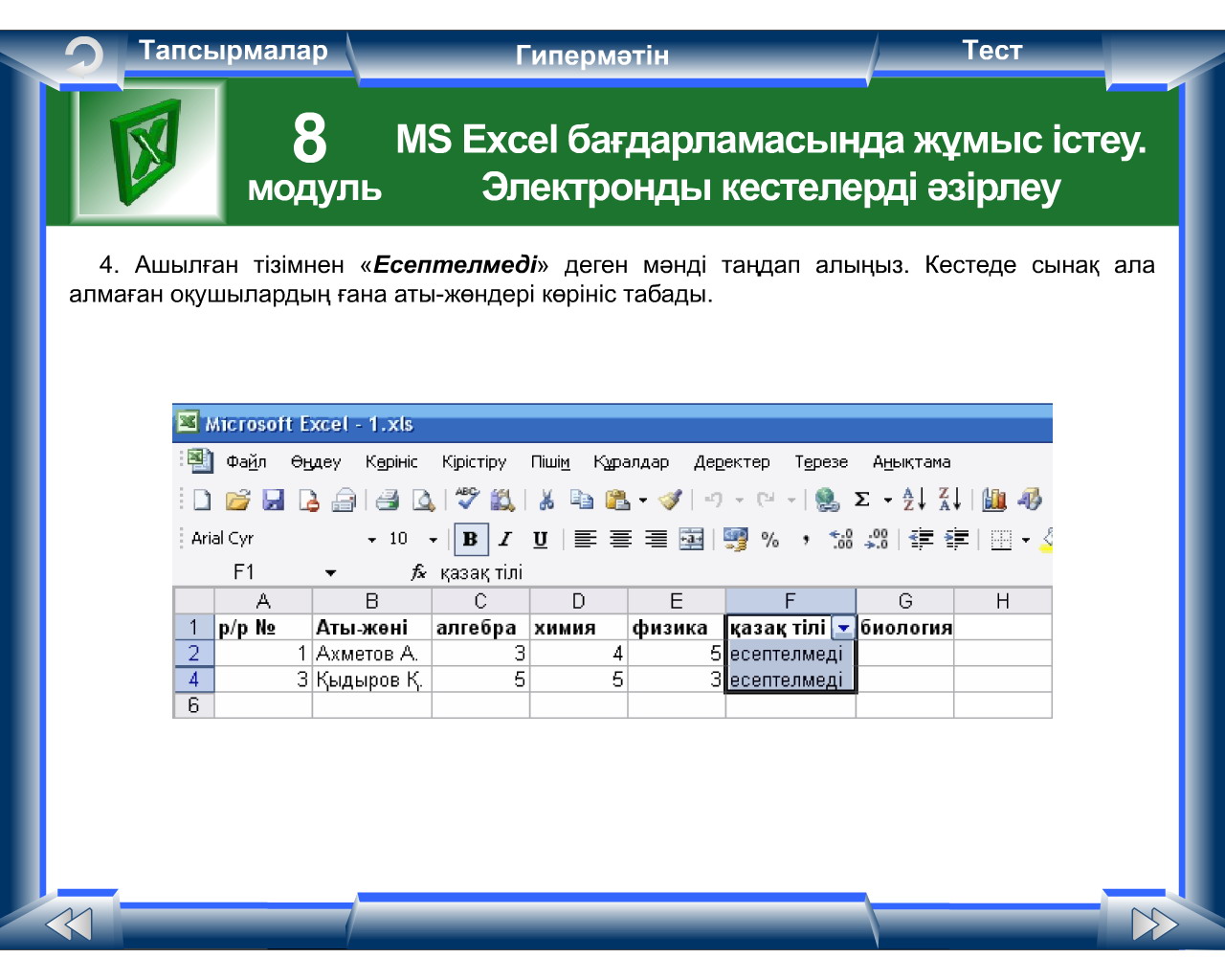Switch to the Гипермәтін tab
1225x980 pixels.
592,56
